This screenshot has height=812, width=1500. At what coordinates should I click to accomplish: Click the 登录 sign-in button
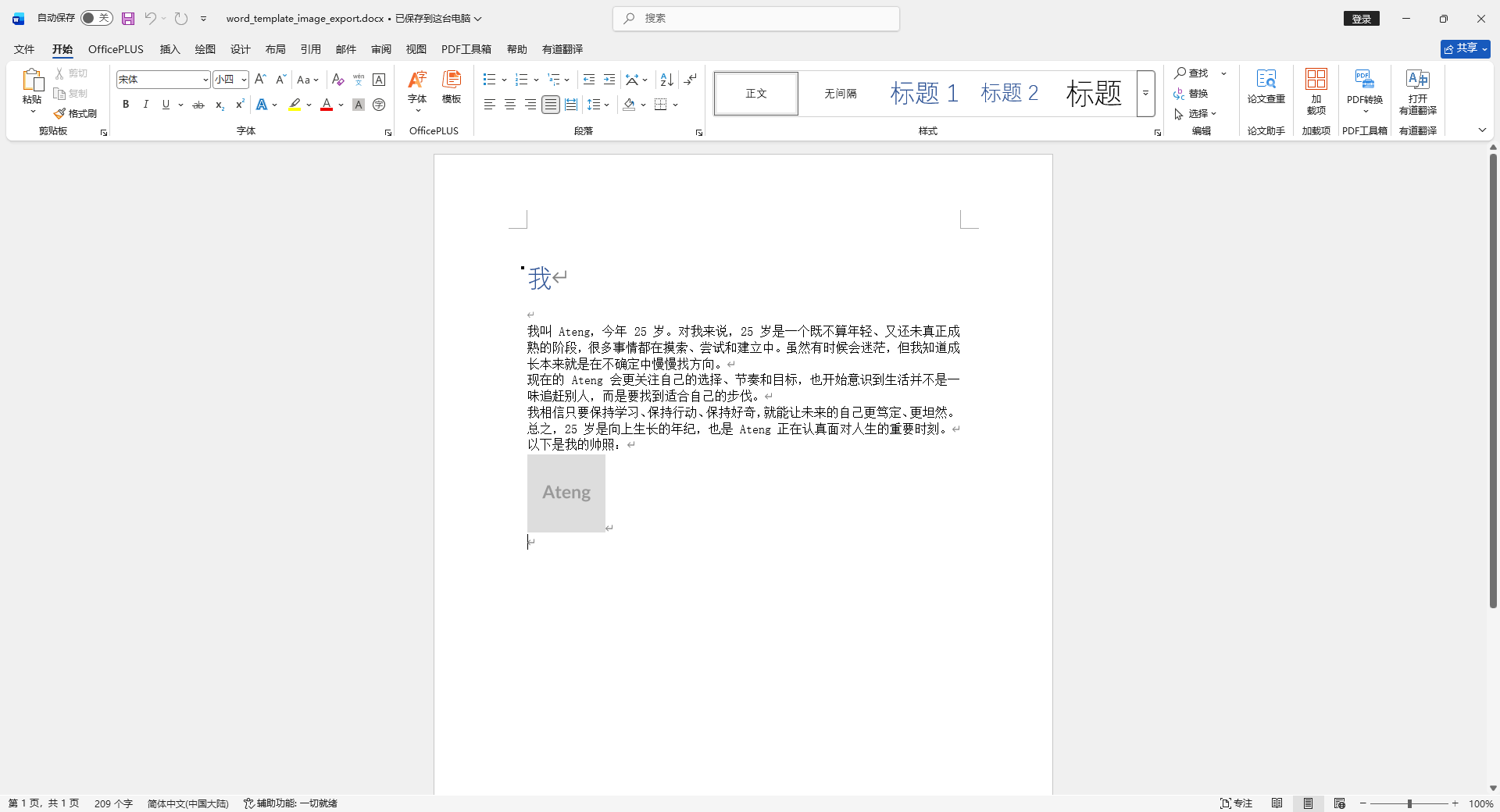[x=1361, y=19]
